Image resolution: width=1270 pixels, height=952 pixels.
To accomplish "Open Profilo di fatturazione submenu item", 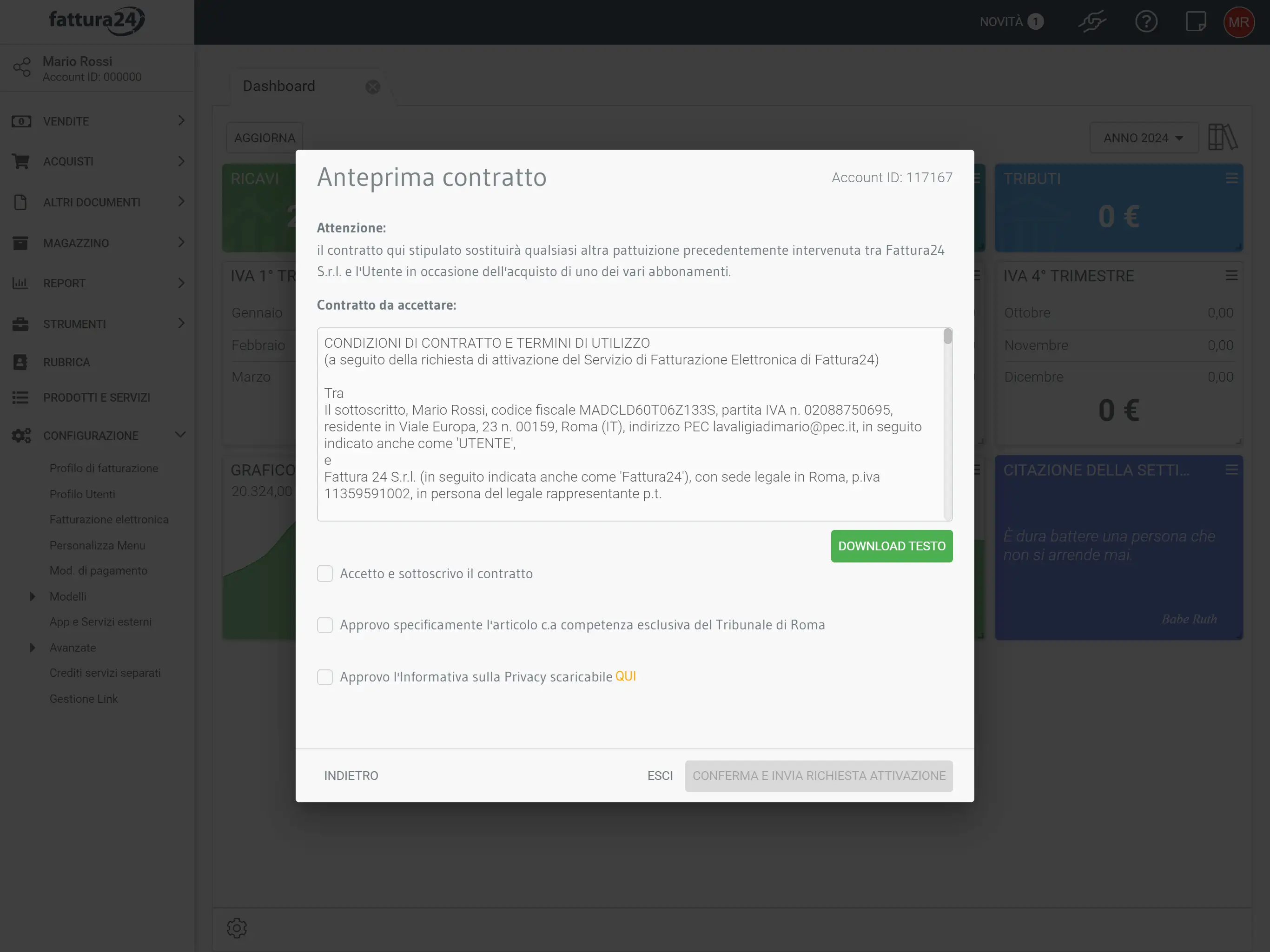I will (103, 469).
